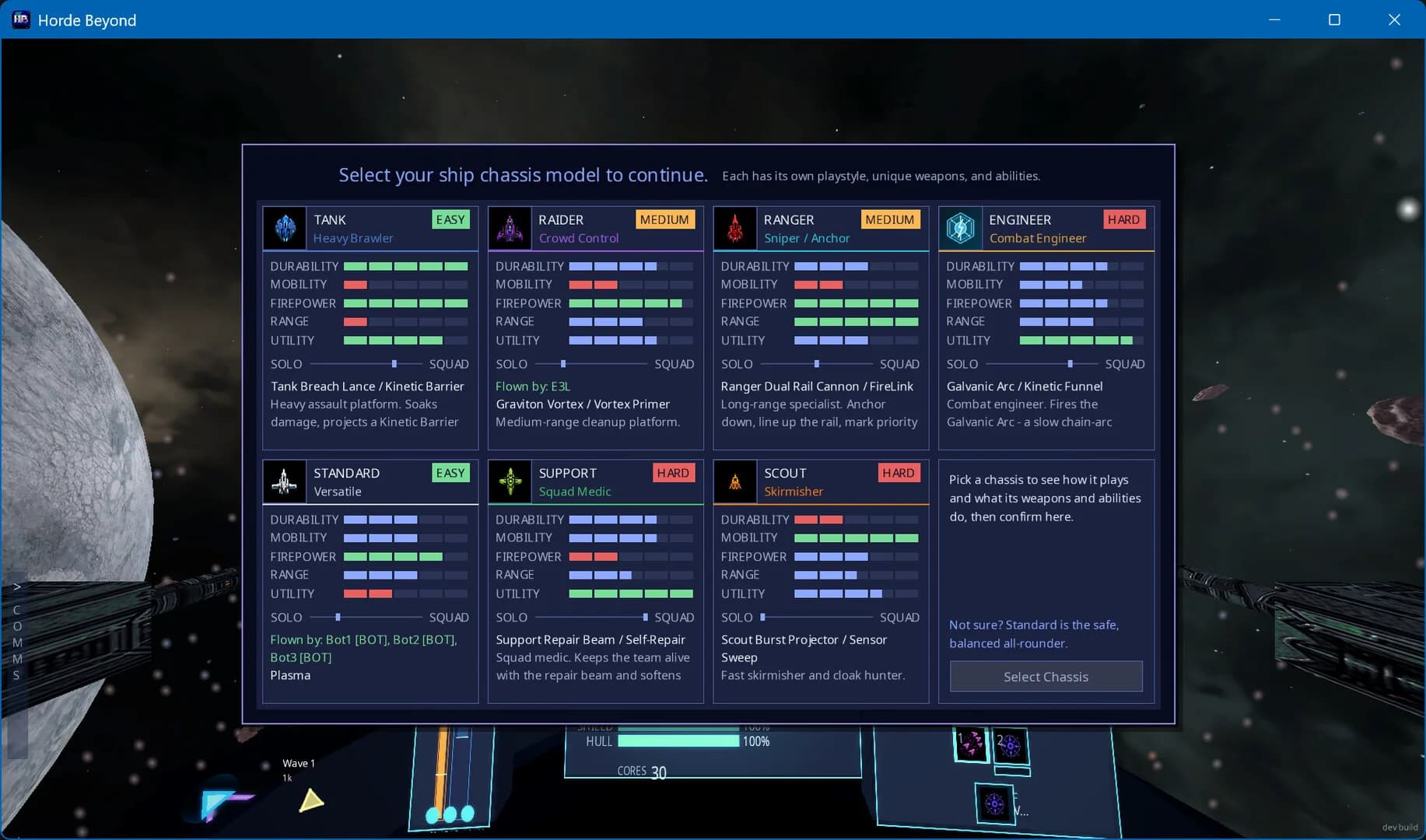Click the Ranger MEDIUM difficulty badge
1426x840 pixels.
[x=890, y=219]
